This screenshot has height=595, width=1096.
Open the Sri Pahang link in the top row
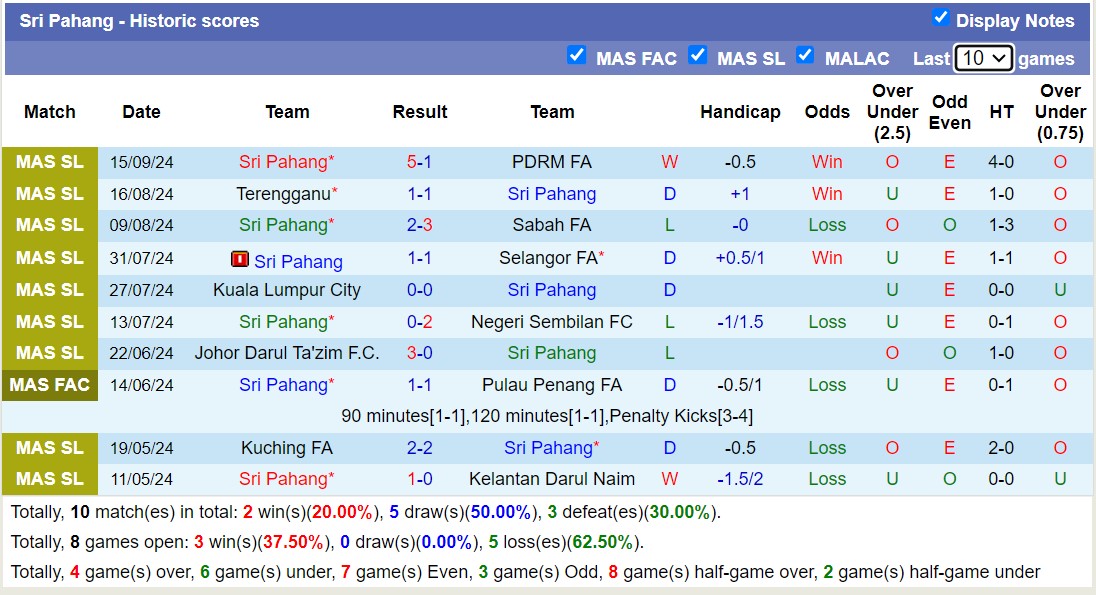coord(285,161)
